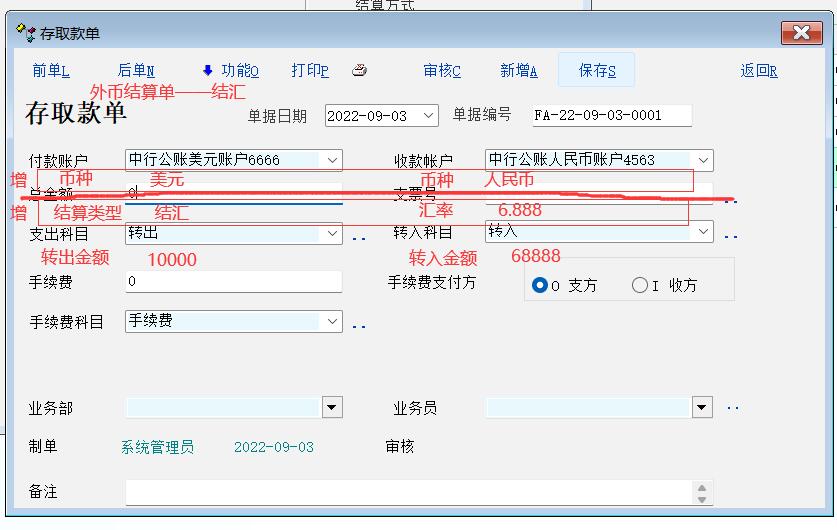Expand the 付款账户 account dropdown
The image size is (837, 530).
[x=333, y=160]
